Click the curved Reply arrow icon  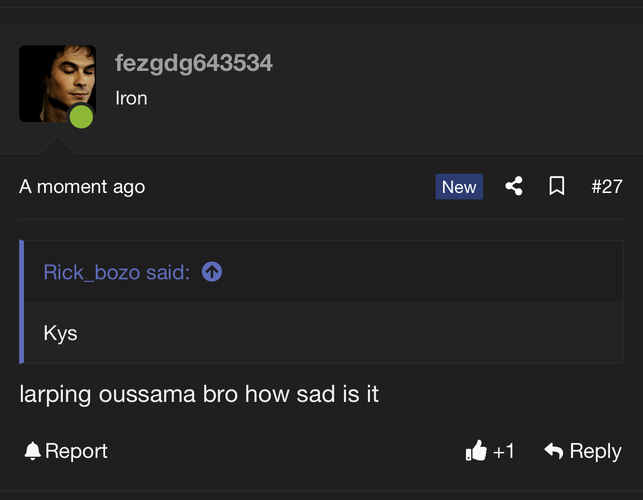(554, 450)
